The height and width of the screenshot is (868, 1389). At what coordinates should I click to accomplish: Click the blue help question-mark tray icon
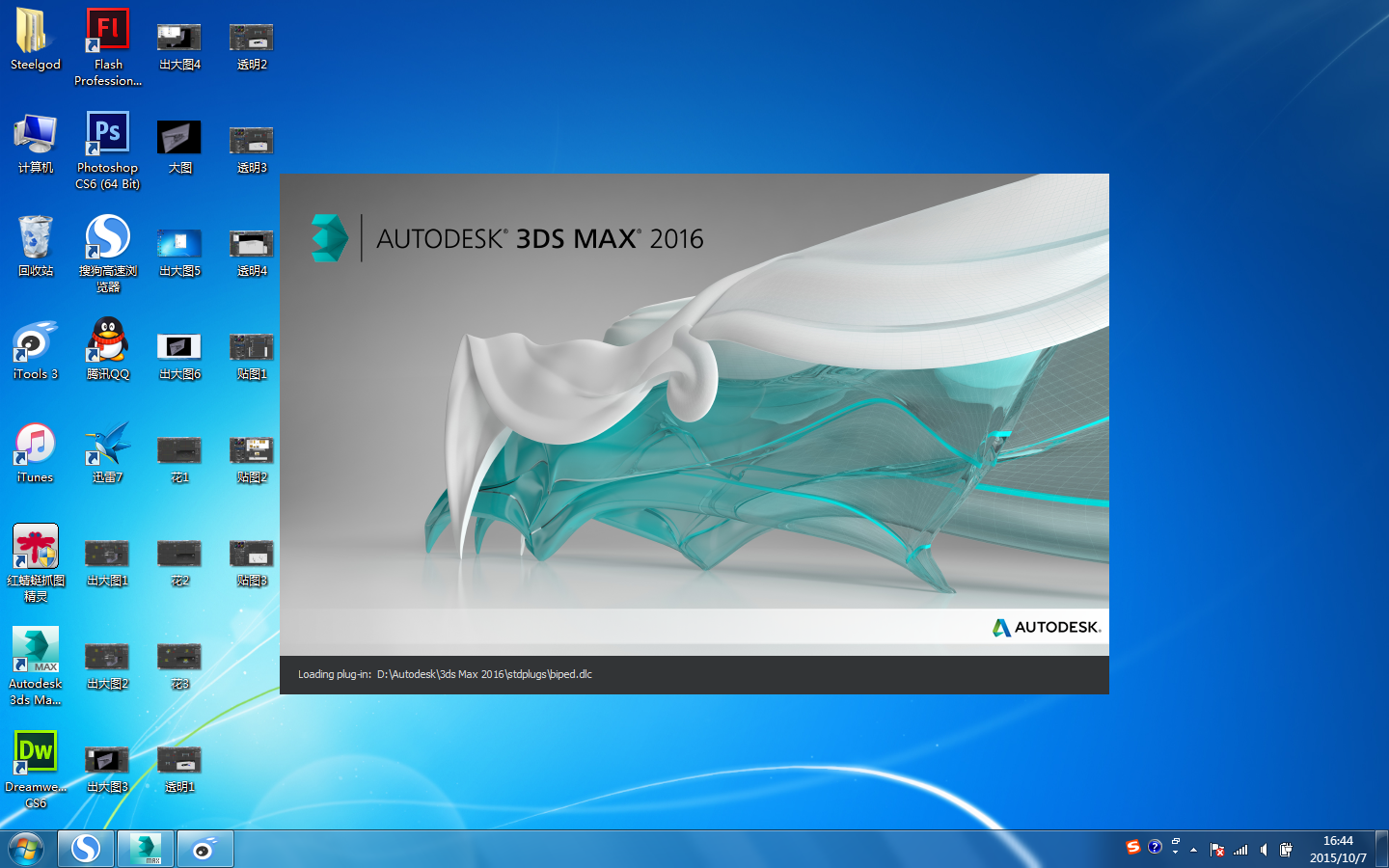[1155, 847]
